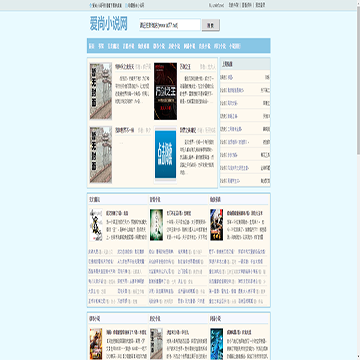Open the upper 暂无封面 cover in featured box
360x360 pixels.
(101, 91)
